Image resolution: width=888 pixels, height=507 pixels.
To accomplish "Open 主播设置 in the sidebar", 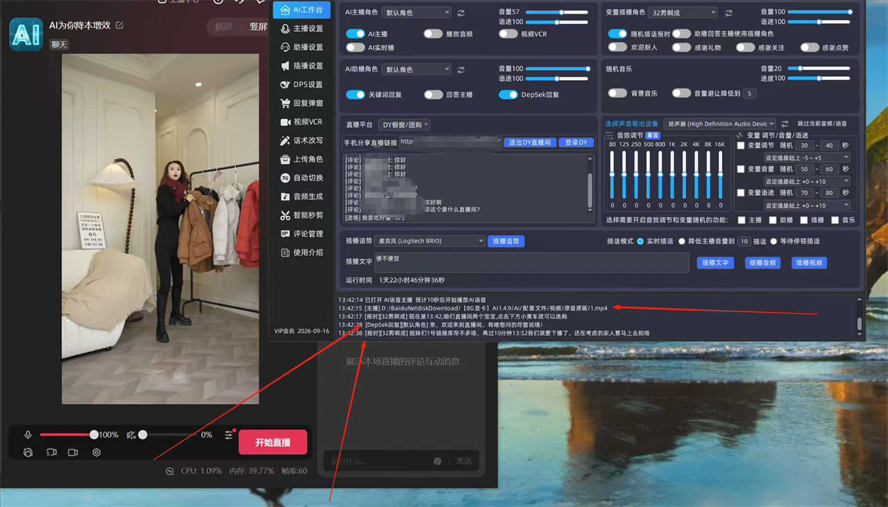I will 301,28.
